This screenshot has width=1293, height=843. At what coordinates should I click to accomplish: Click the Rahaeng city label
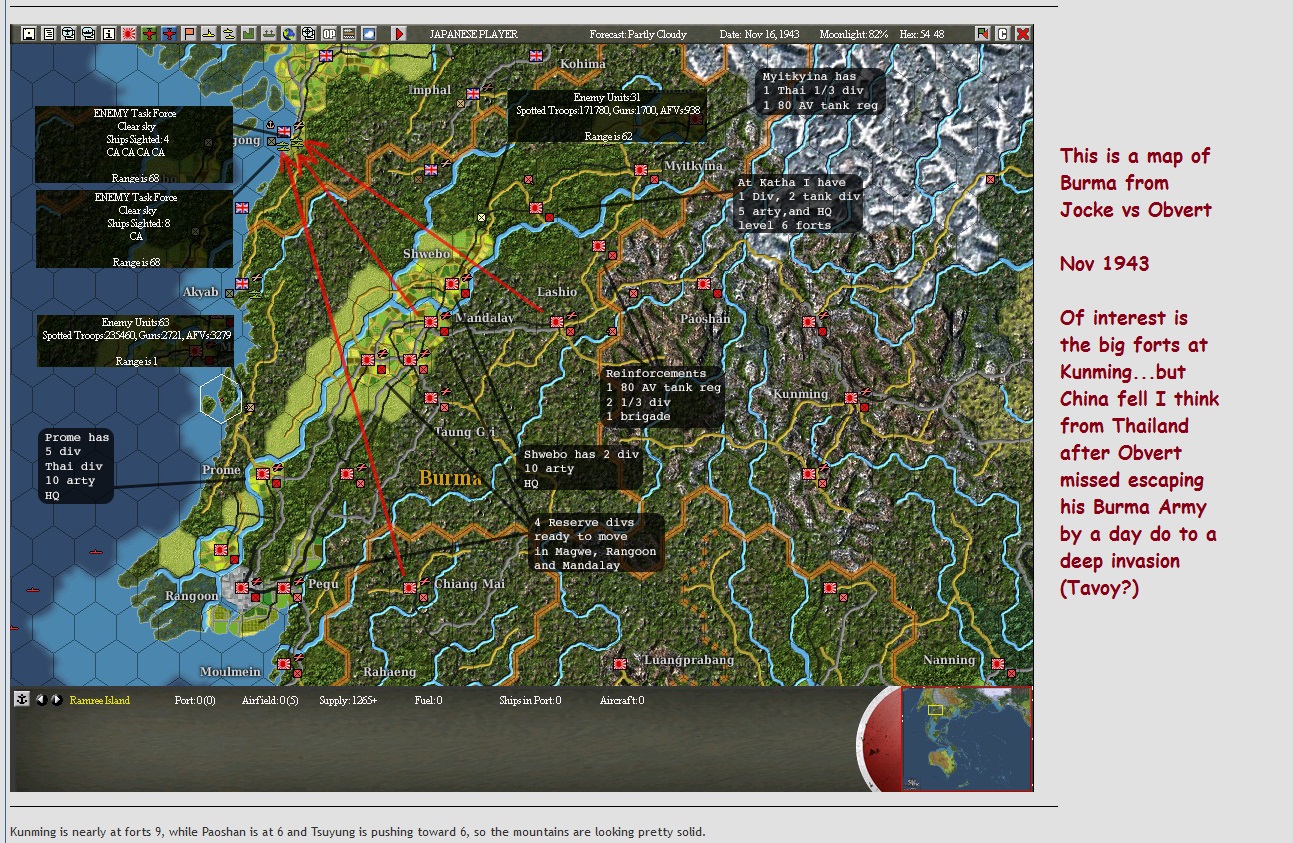tap(389, 672)
